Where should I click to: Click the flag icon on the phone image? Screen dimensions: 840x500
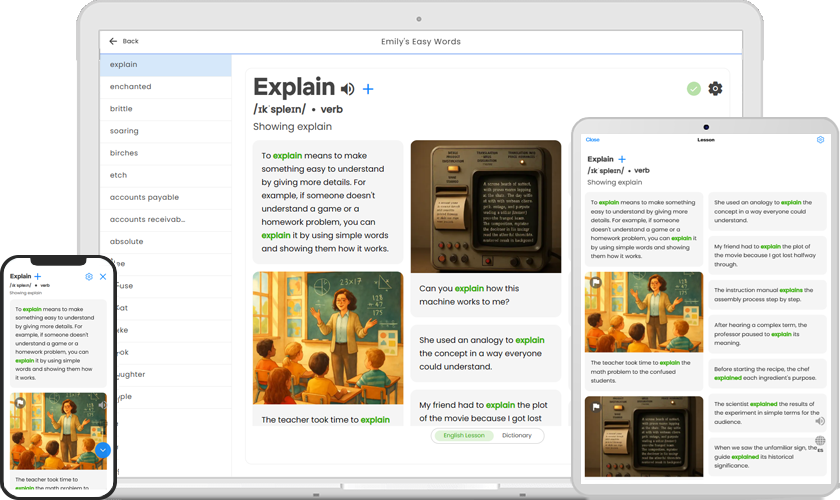pyautogui.click(x=20, y=402)
